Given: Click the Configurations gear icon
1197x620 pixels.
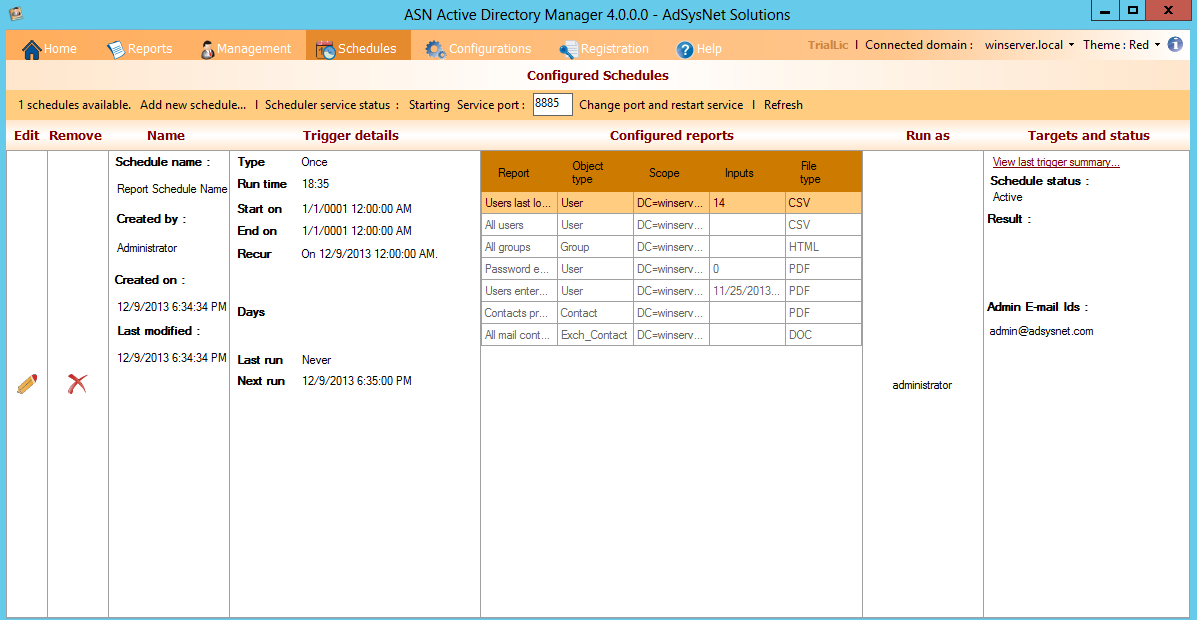Looking at the screenshot, I should 435,49.
